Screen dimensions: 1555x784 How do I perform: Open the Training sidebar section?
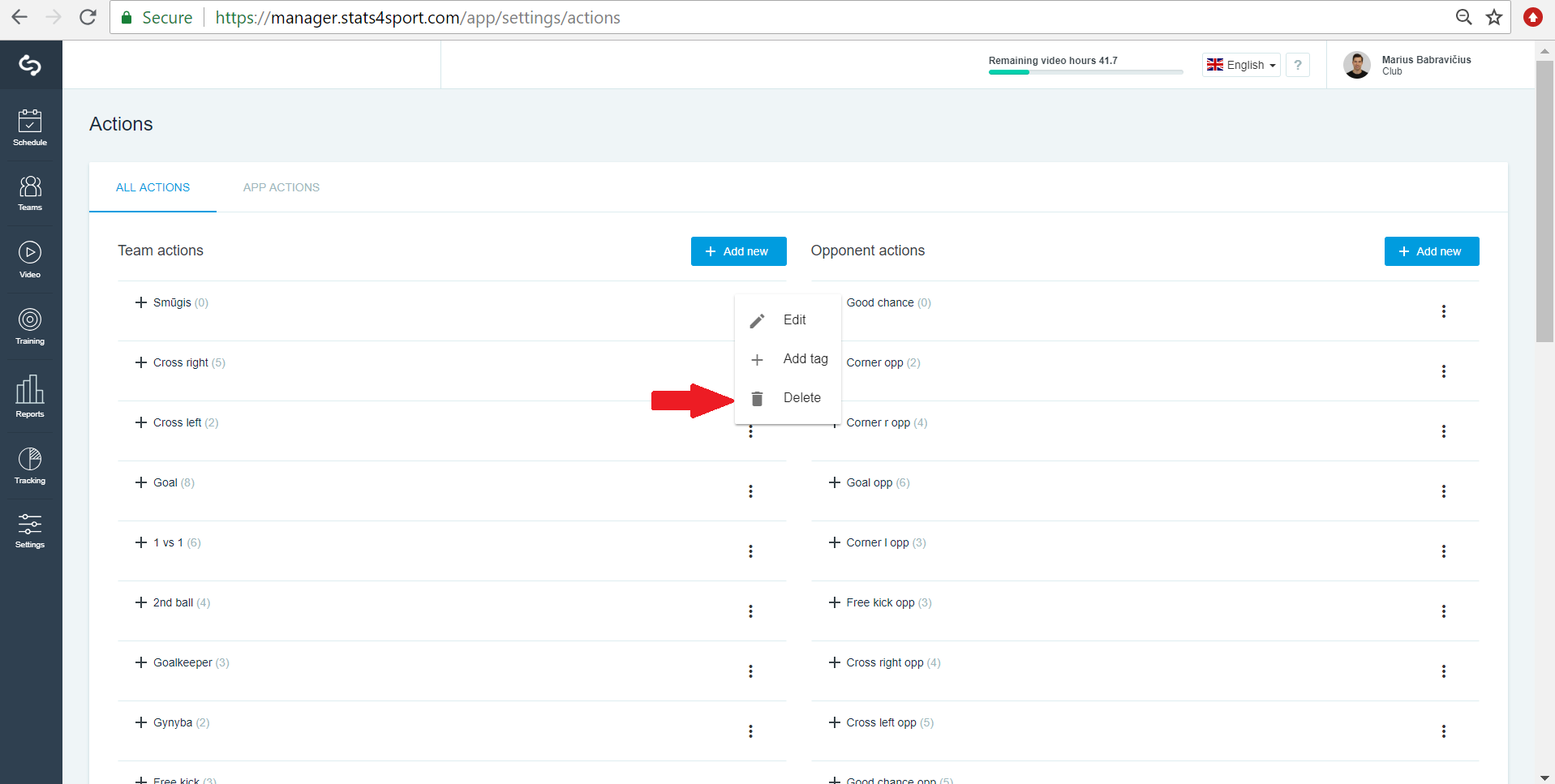pyautogui.click(x=30, y=327)
